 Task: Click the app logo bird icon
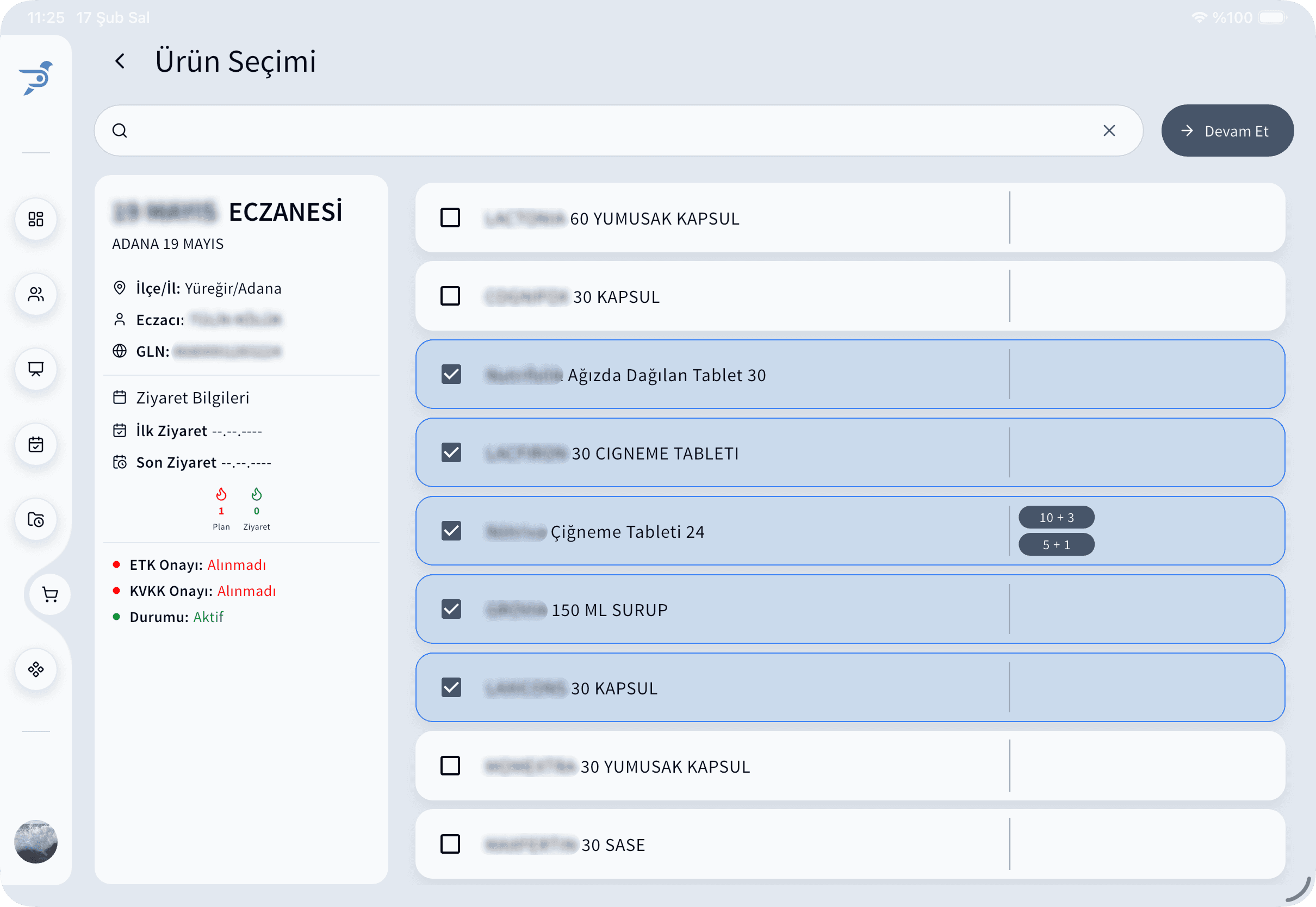pyautogui.click(x=36, y=77)
